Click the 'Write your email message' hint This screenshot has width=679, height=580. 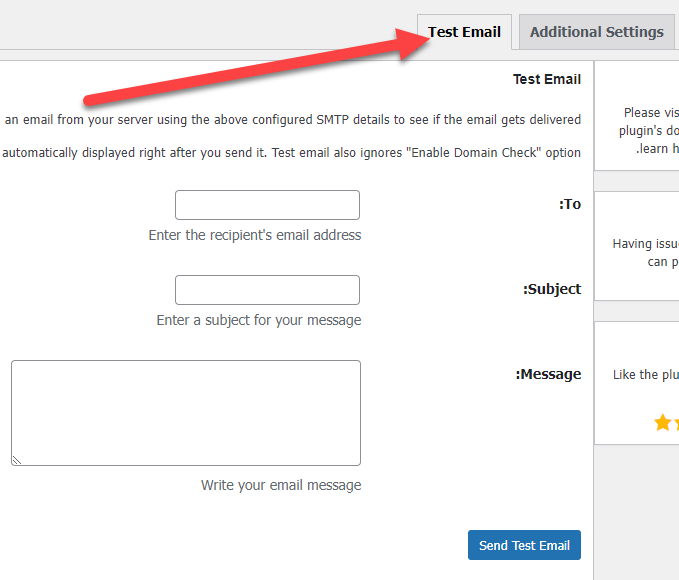(281, 485)
